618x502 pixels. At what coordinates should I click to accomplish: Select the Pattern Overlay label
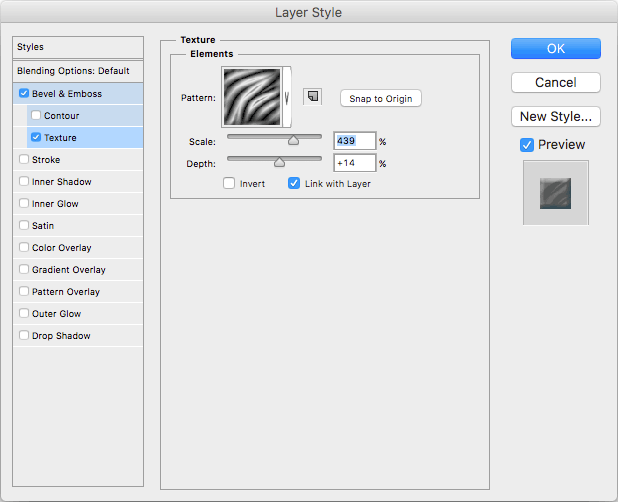point(66,292)
